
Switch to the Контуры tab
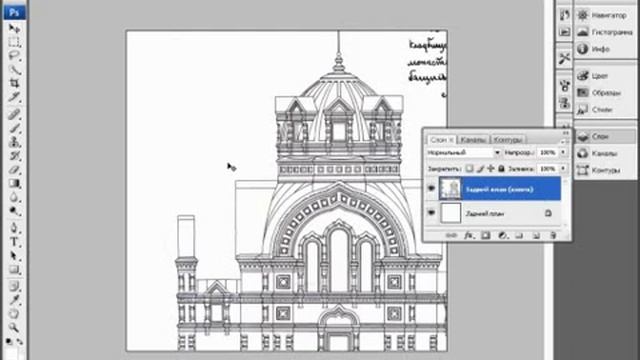pyautogui.click(x=508, y=140)
